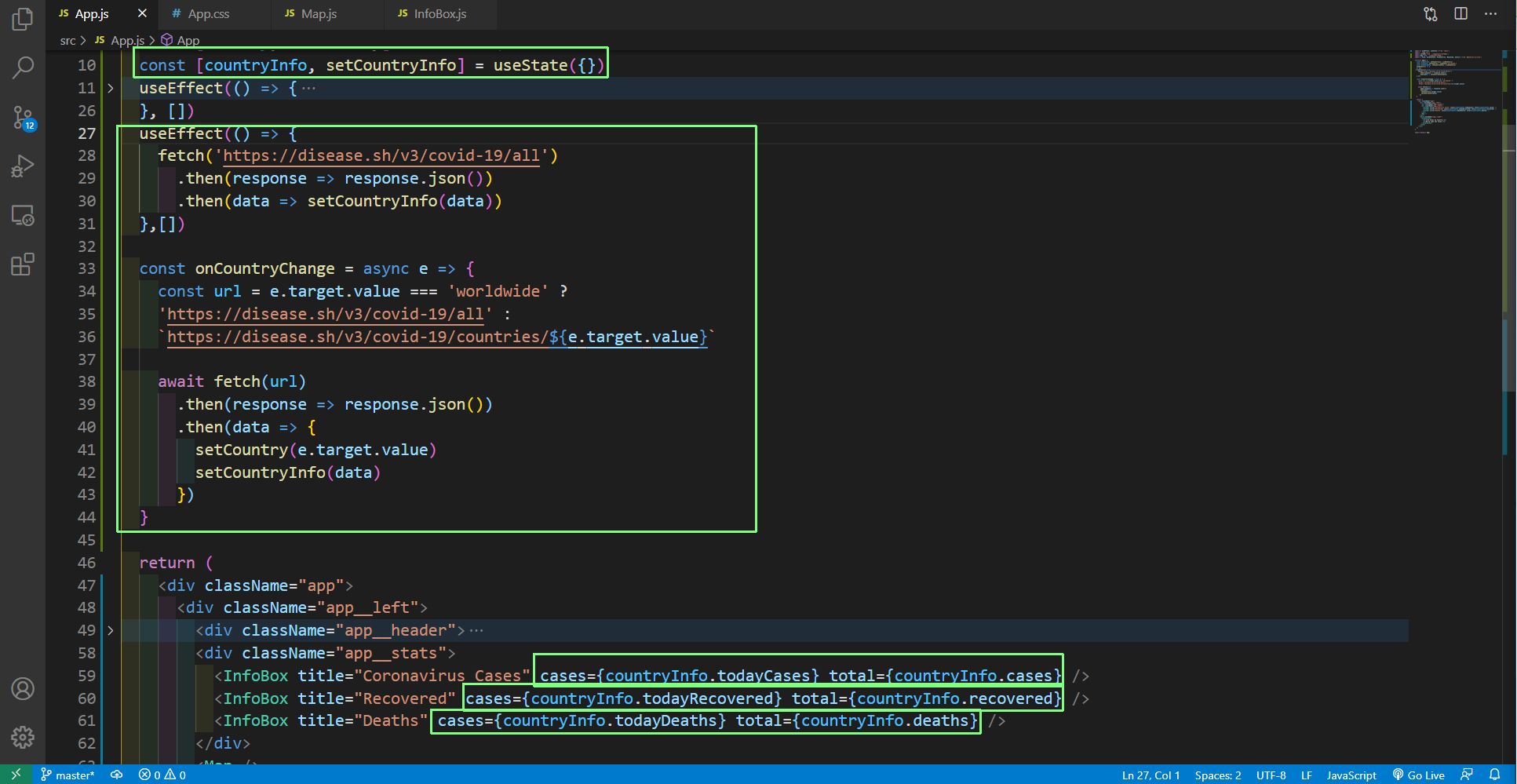Open the Accounts icon

[x=23, y=689]
